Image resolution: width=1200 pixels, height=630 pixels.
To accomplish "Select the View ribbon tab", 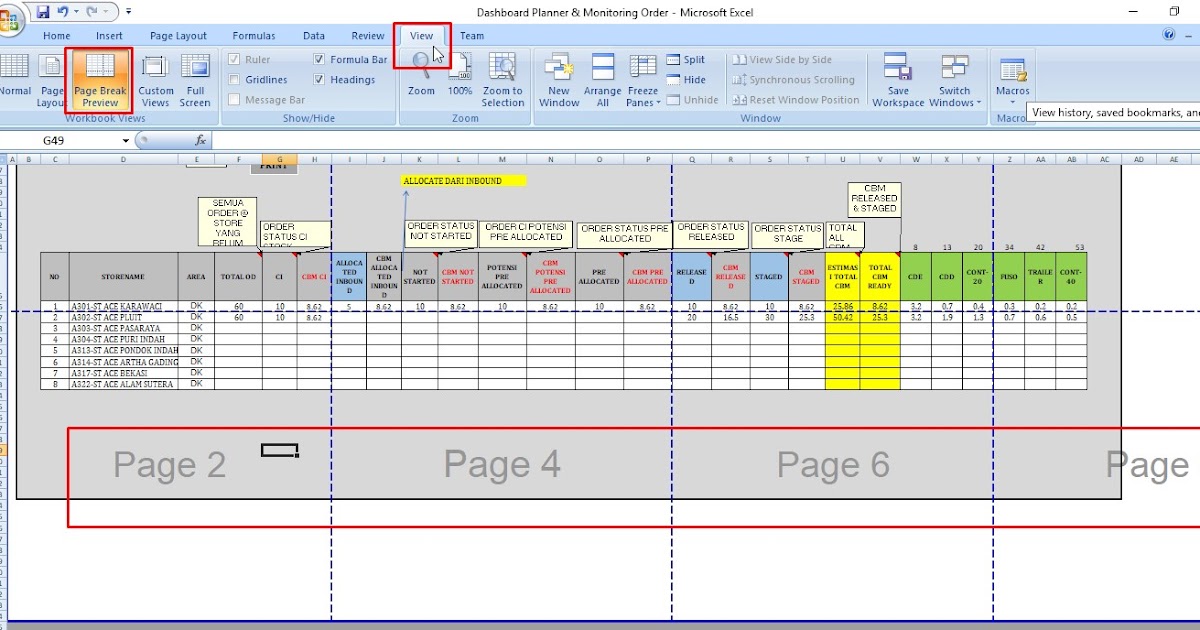I will tap(422, 36).
